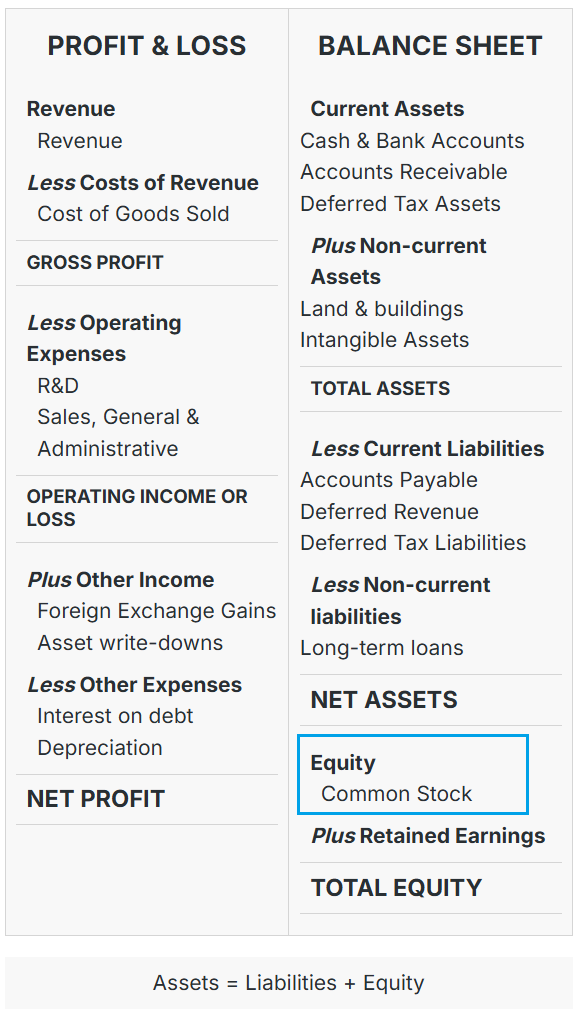Select Deferred Tax Liabilities item
This screenshot has width=577, height=1012.
(413, 543)
